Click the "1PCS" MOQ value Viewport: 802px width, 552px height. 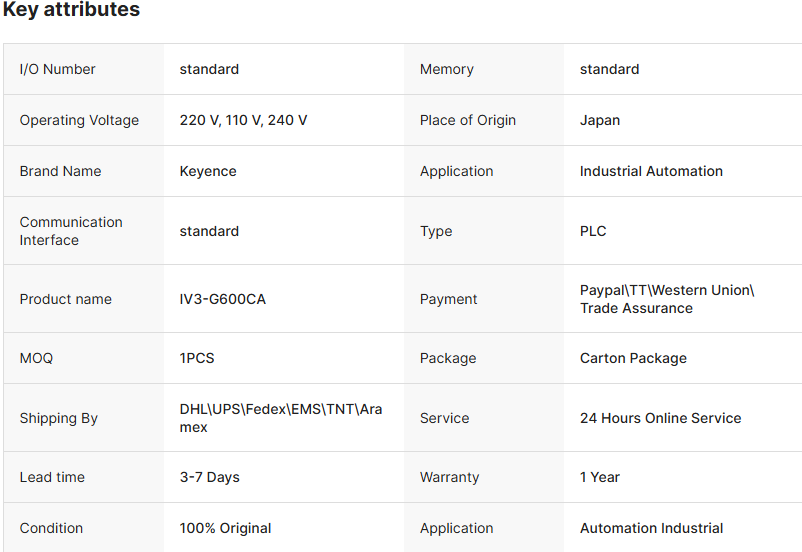click(x=197, y=358)
